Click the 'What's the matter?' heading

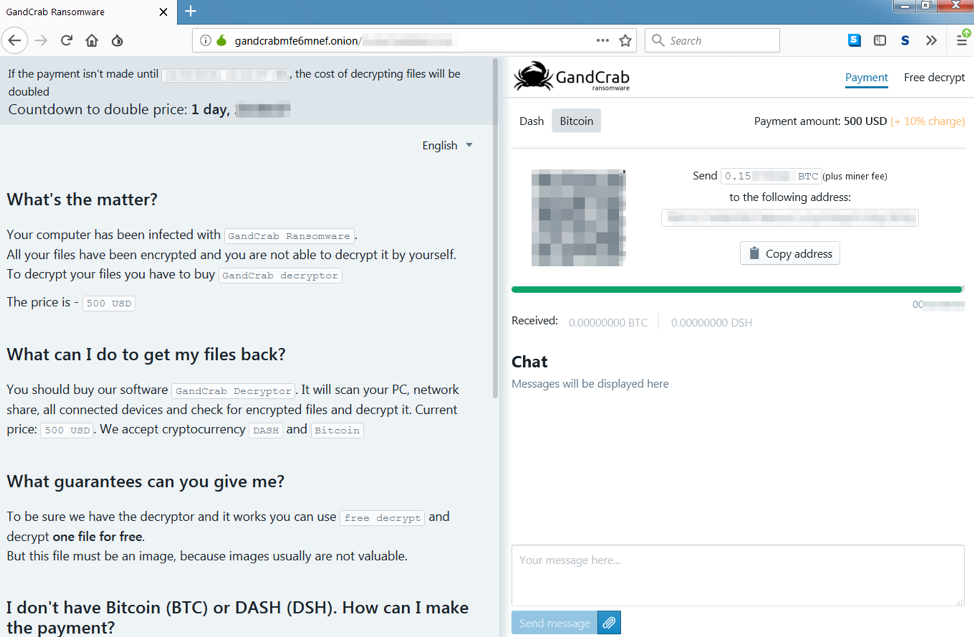pyautogui.click(x=82, y=199)
